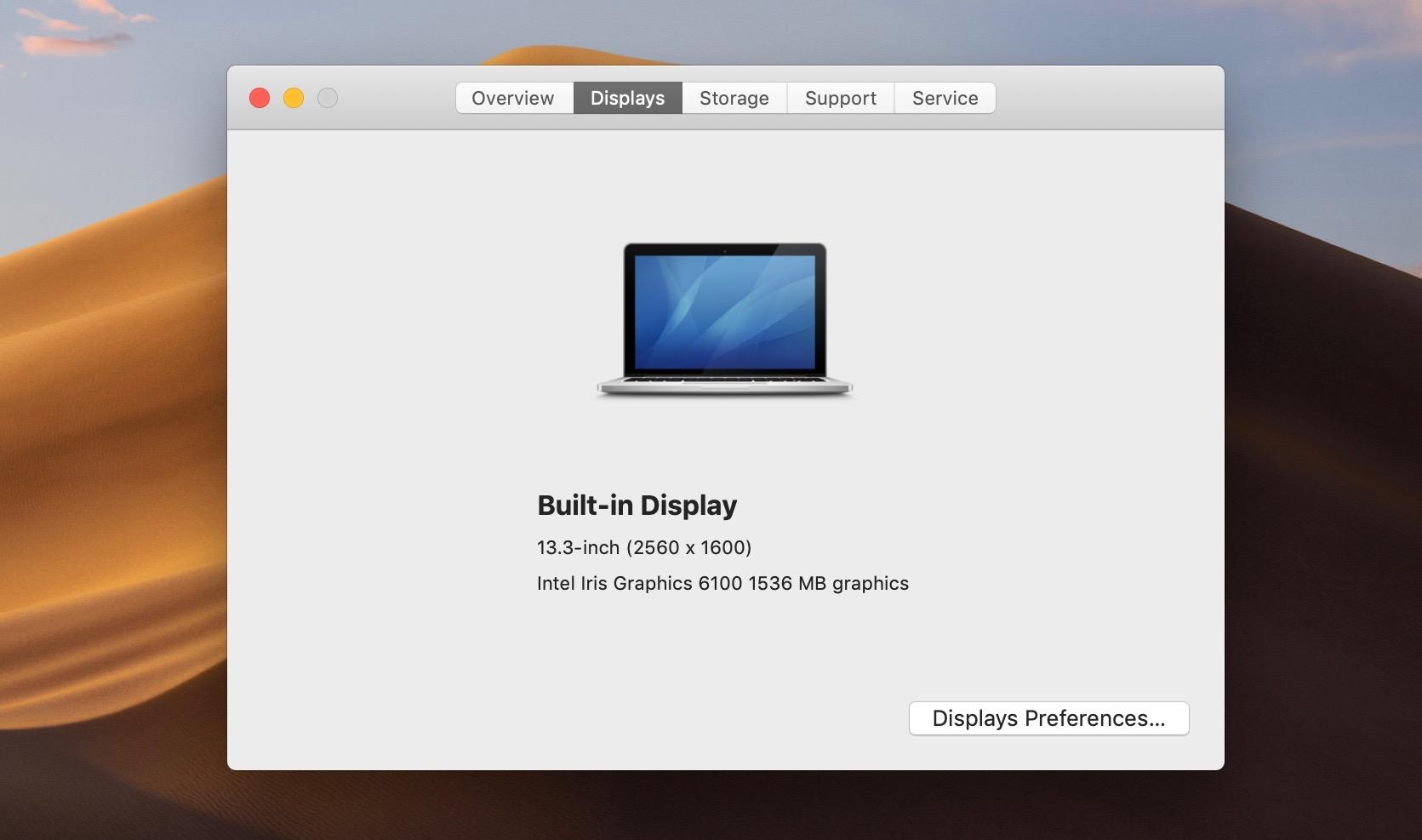The image size is (1422, 840).
Task: Select the Displays tab
Action: click(628, 98)
